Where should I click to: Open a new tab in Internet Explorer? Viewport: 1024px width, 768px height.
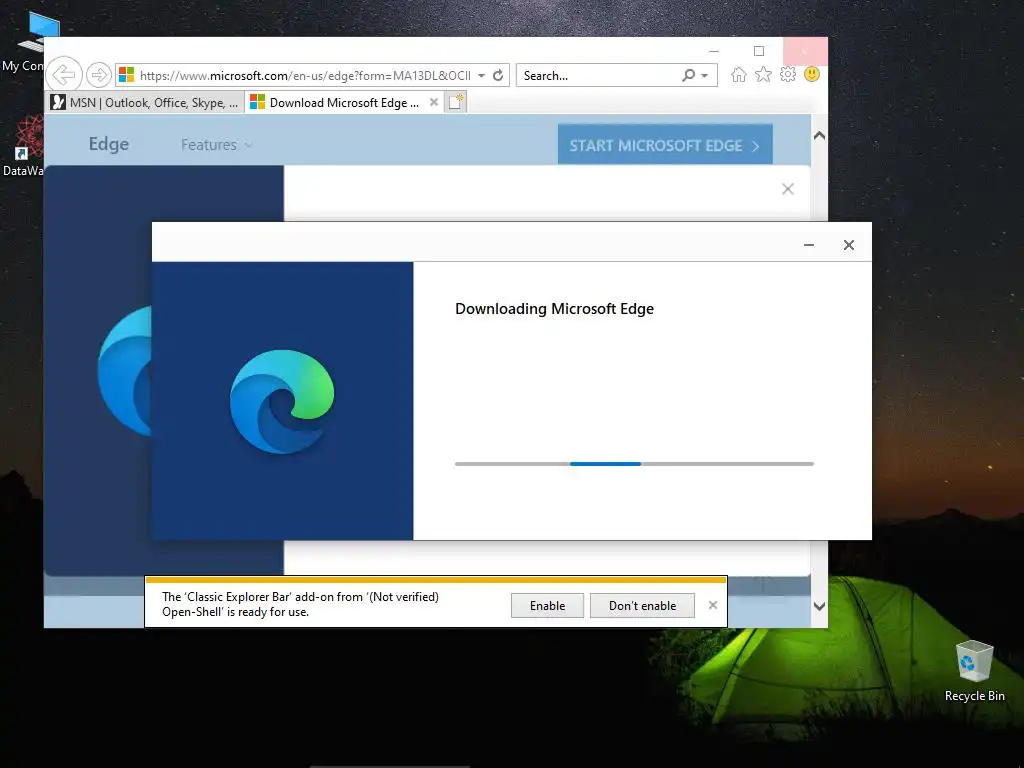[x=456, y=103]
